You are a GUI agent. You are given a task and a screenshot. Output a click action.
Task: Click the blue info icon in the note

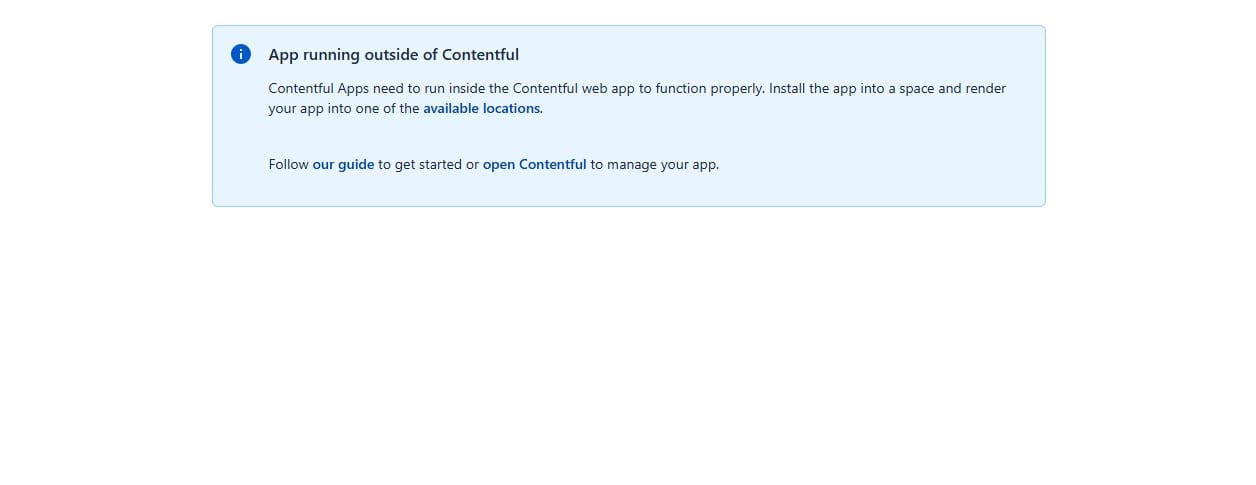[x=241, y=54]
